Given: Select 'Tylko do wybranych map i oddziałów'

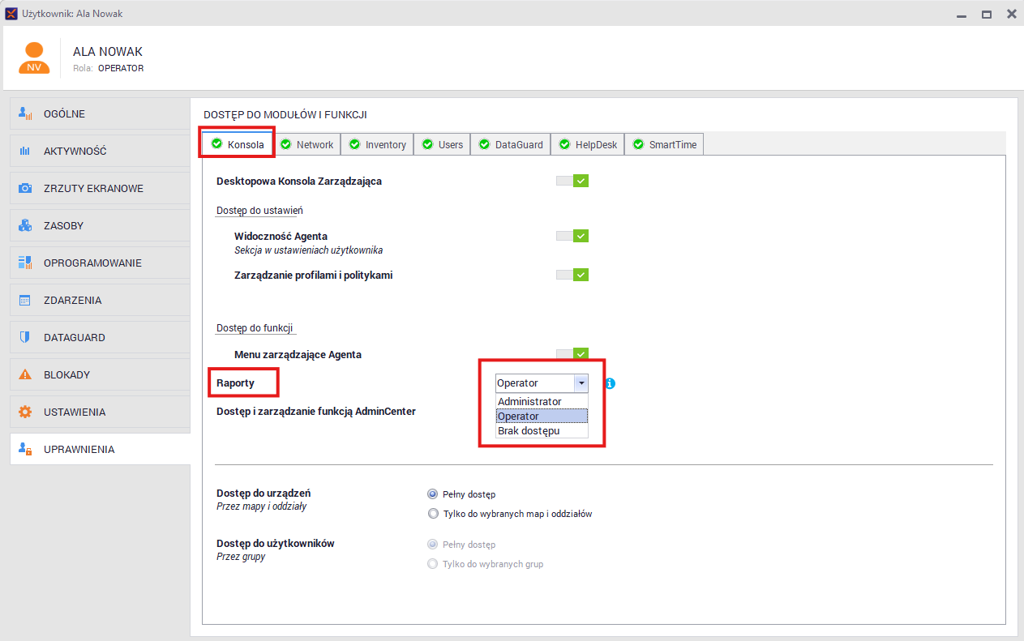Looking at the screenshot, I should tap(433, 514).
